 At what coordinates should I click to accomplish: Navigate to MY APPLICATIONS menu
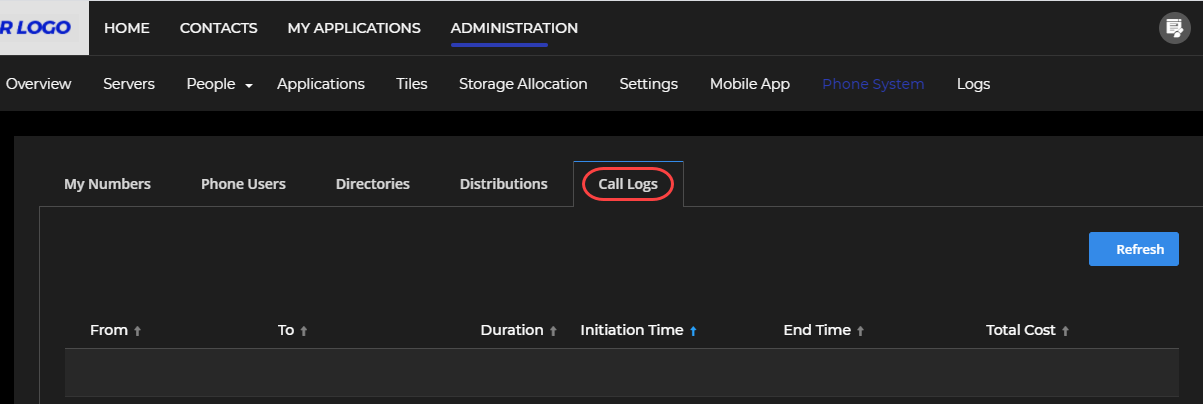click(x=354, y=28)
